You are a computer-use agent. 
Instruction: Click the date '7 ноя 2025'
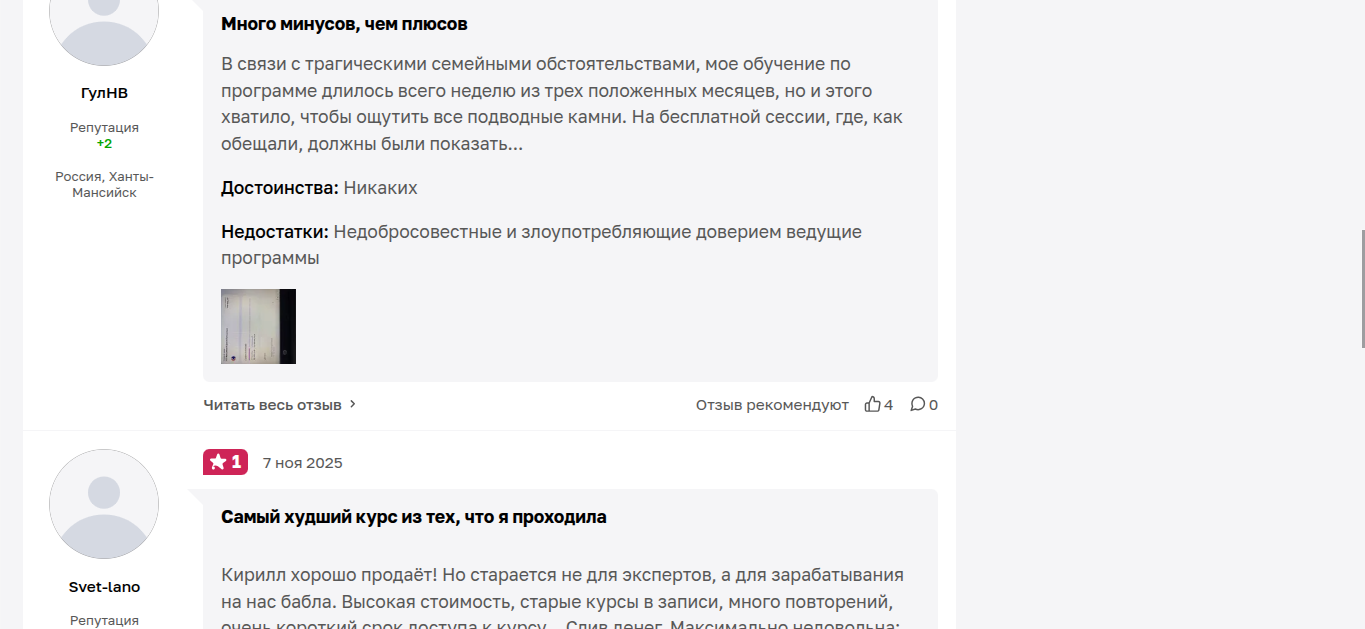(x=302, y=463)
